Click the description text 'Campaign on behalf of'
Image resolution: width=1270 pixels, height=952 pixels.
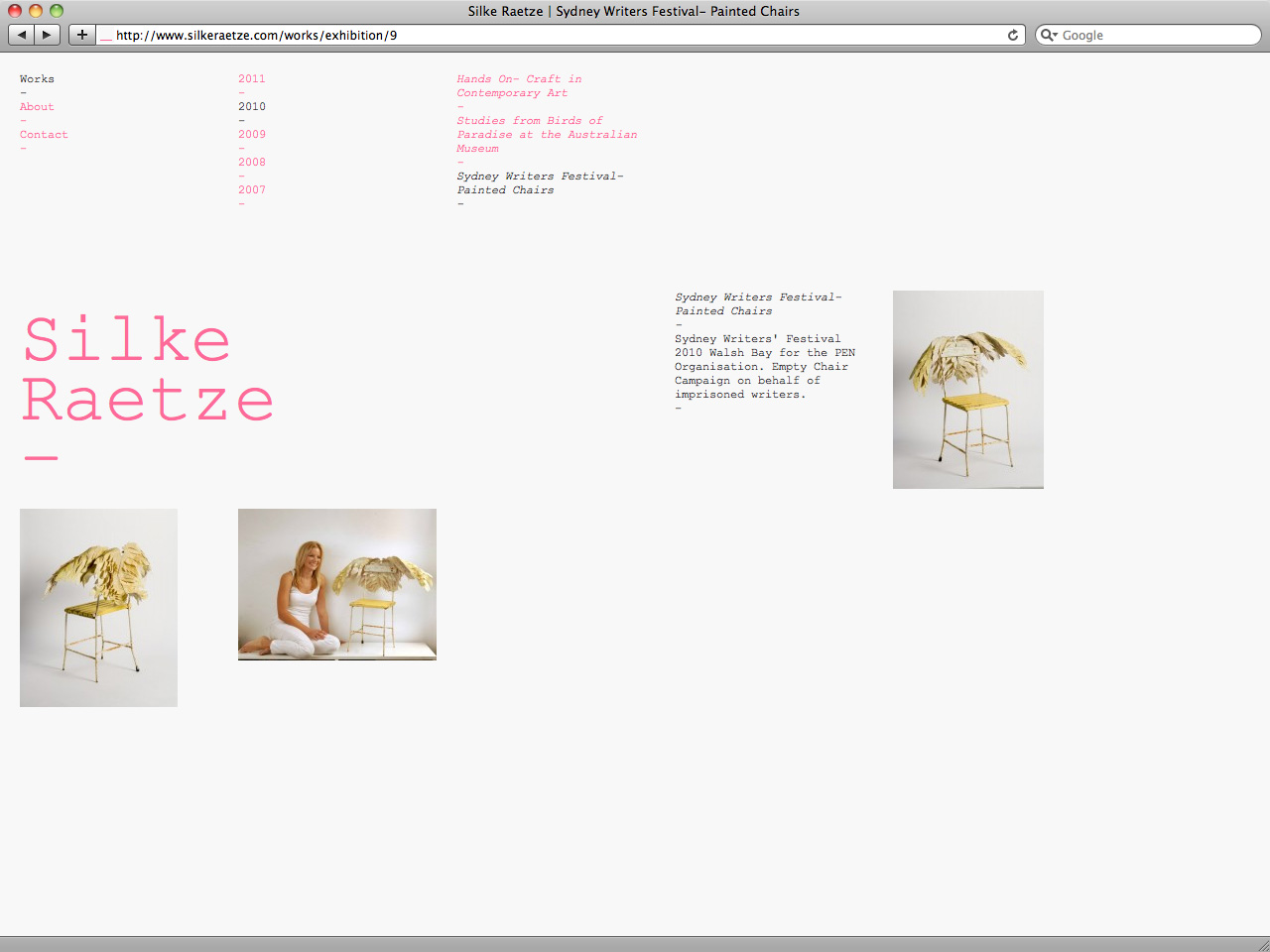pyautogui.click(x=747, y=380)
